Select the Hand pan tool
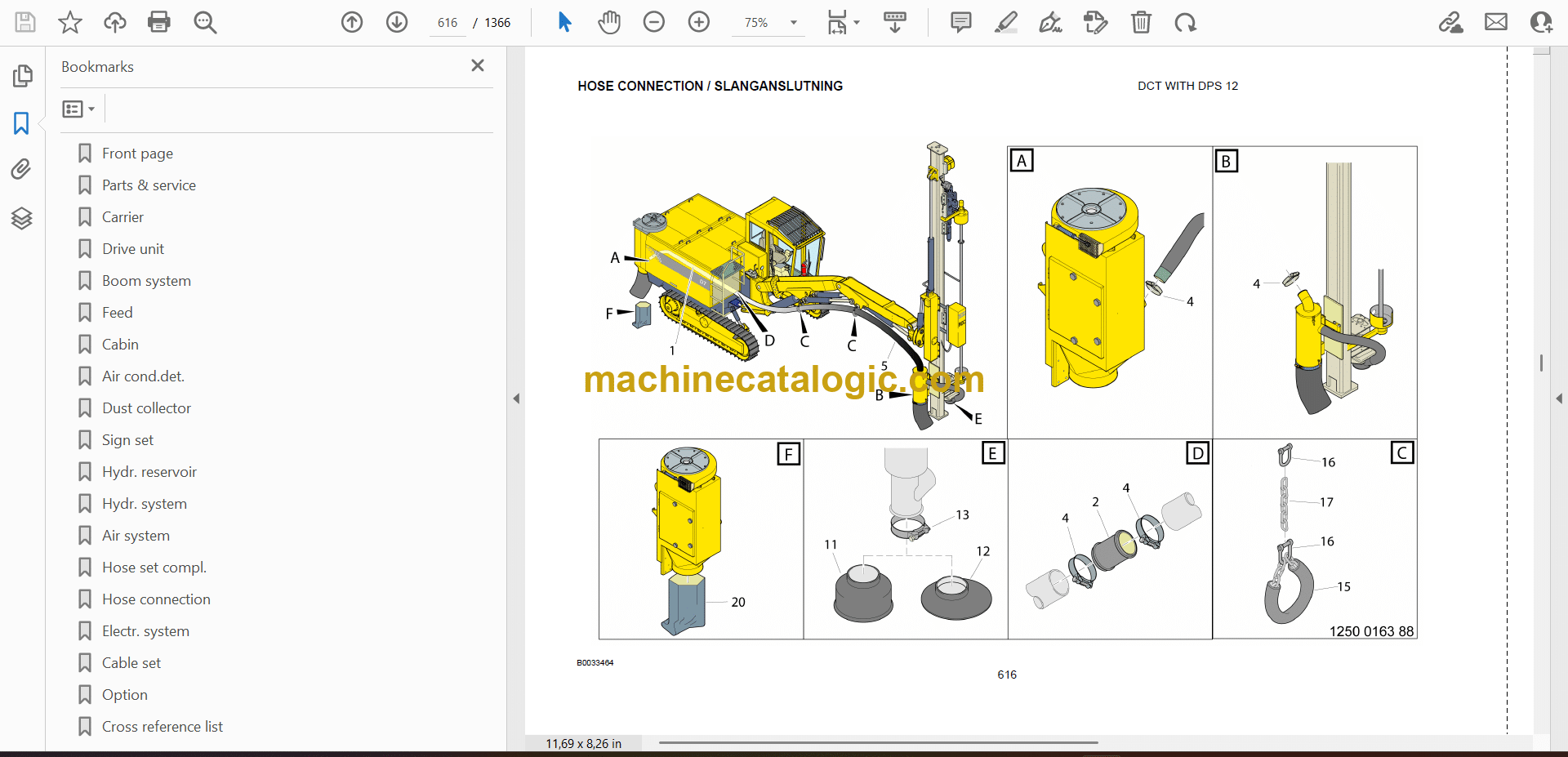Image resolution: width=1568 pixels, height=757 pixels. (x=608, y=22)
